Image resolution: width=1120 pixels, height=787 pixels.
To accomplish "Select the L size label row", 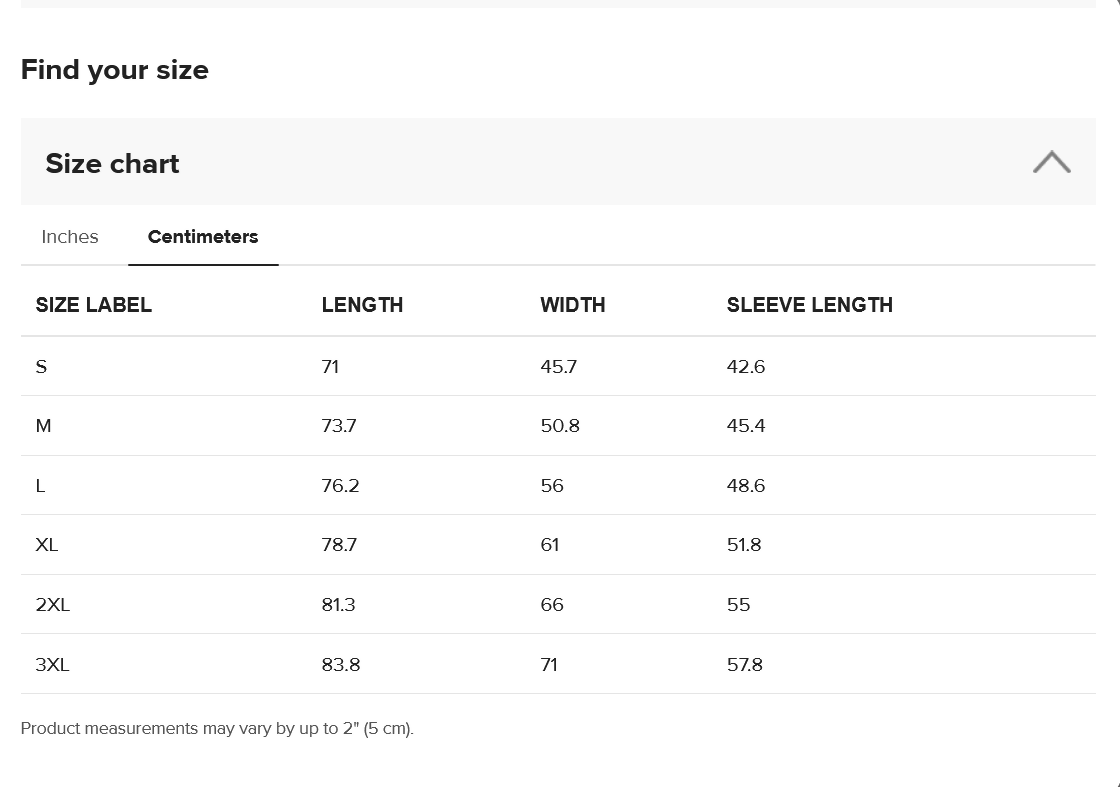I will (40, 486).
